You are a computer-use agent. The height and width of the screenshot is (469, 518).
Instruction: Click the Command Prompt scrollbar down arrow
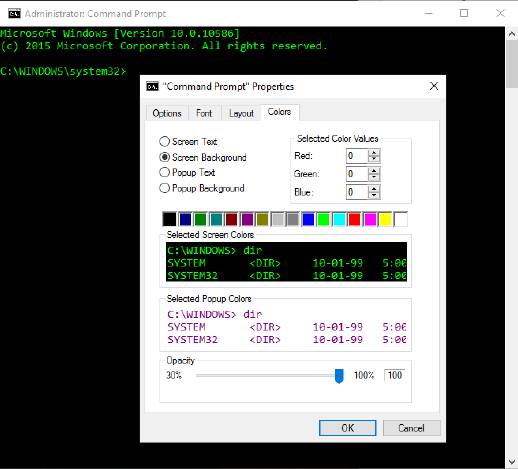tap(512, 462)
